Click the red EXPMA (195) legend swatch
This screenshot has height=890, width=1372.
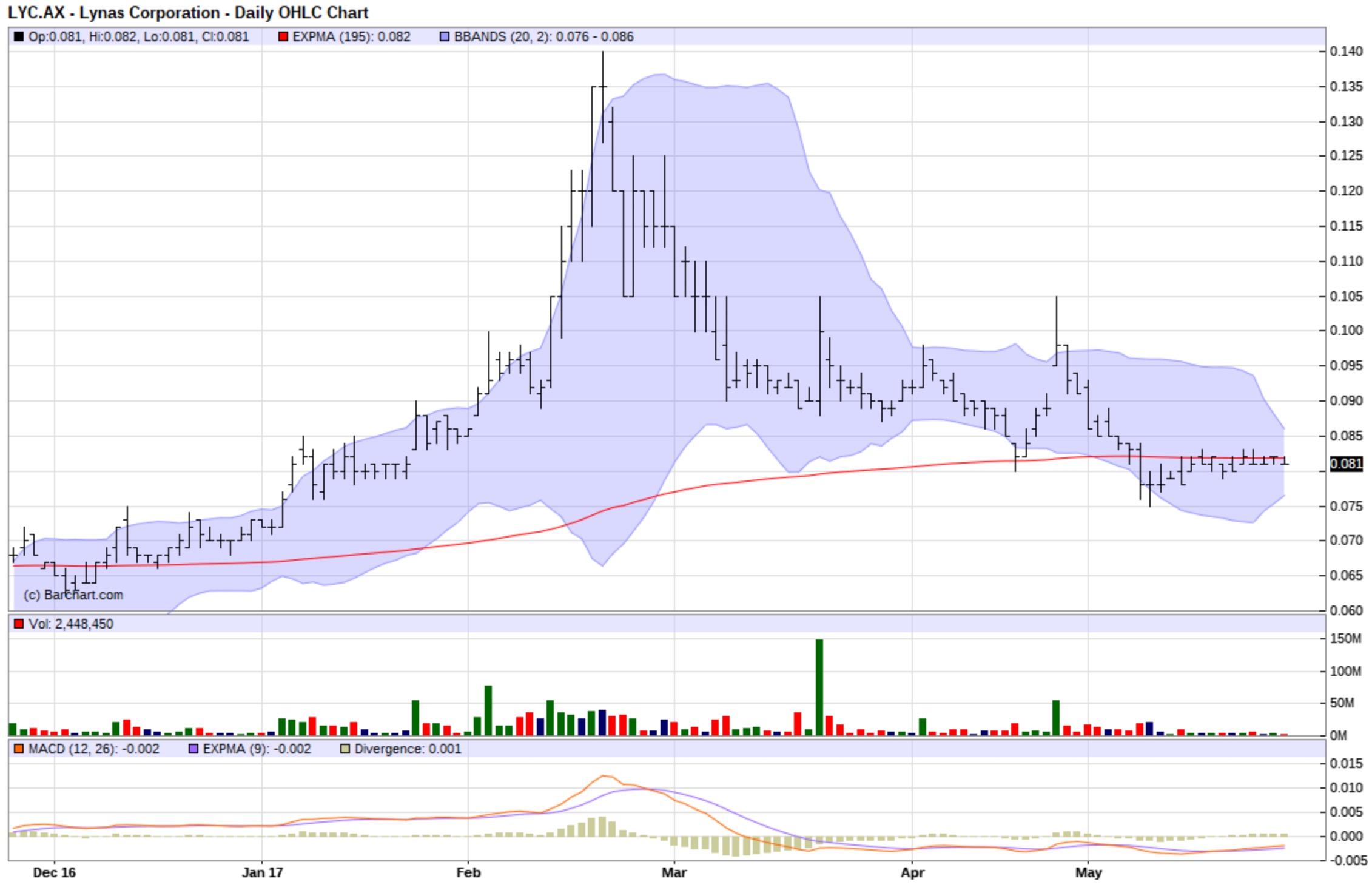coord(283,37)
